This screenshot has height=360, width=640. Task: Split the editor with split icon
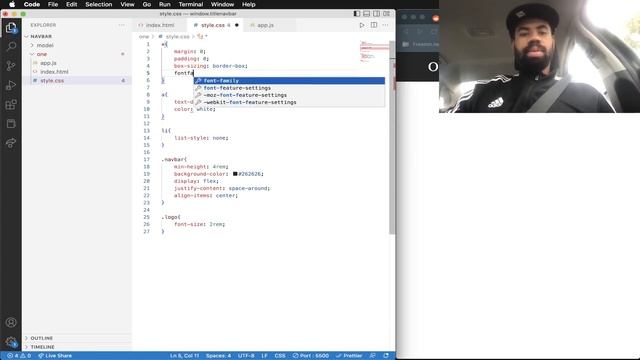click(374, 25)
